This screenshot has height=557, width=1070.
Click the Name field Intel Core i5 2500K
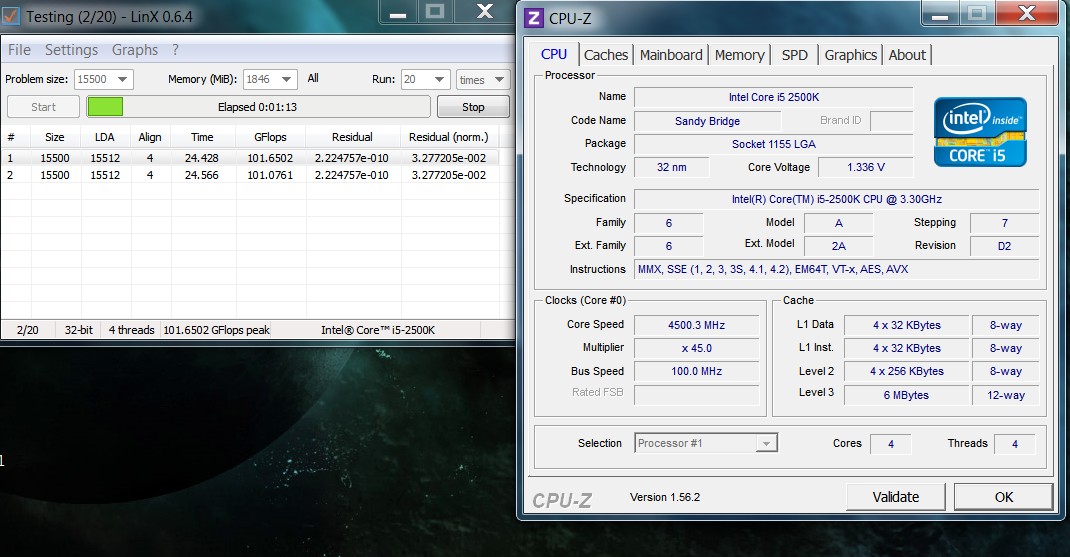click(773, 97)
